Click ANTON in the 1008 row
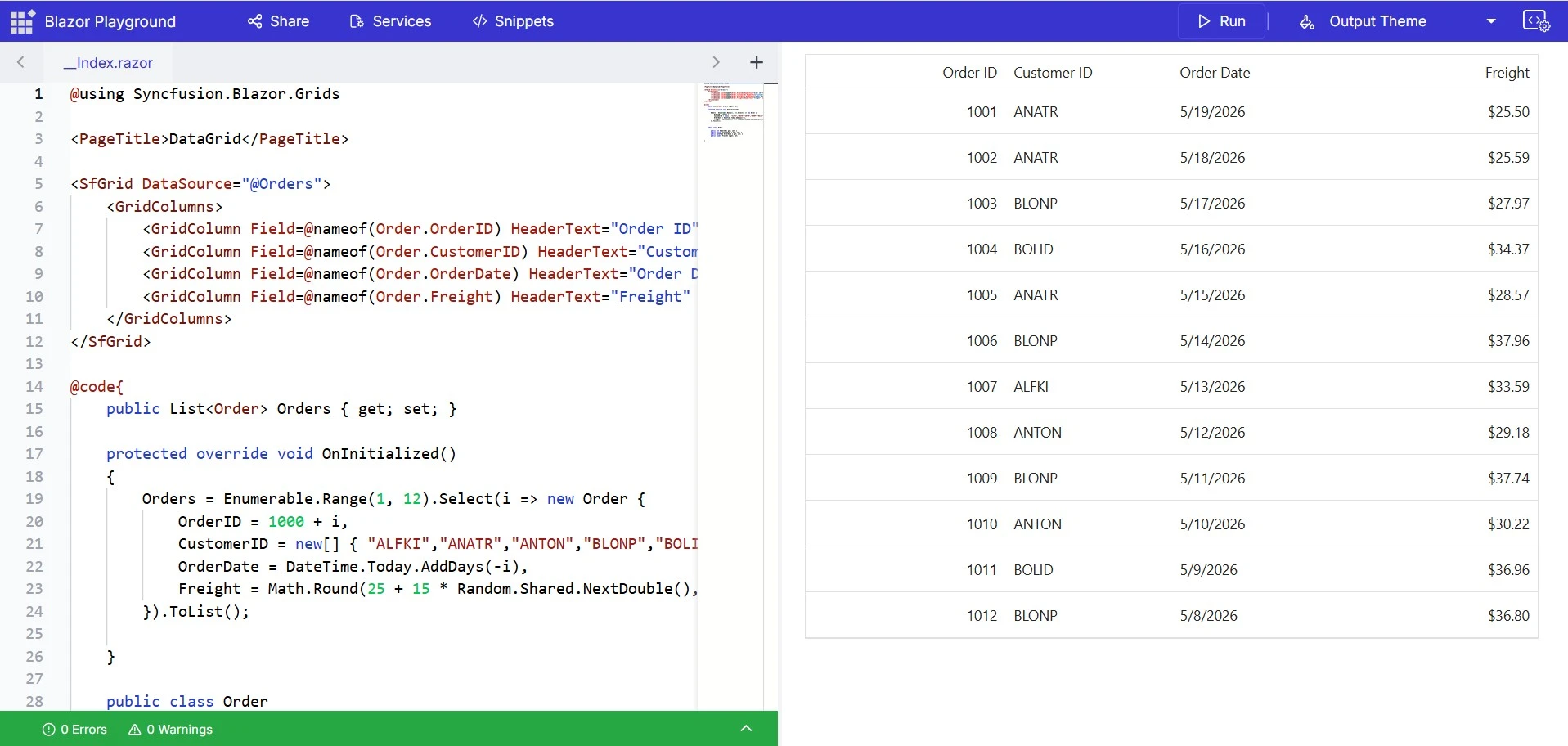This screenshot has height=746, width=1568. [x=1089, y=432]
